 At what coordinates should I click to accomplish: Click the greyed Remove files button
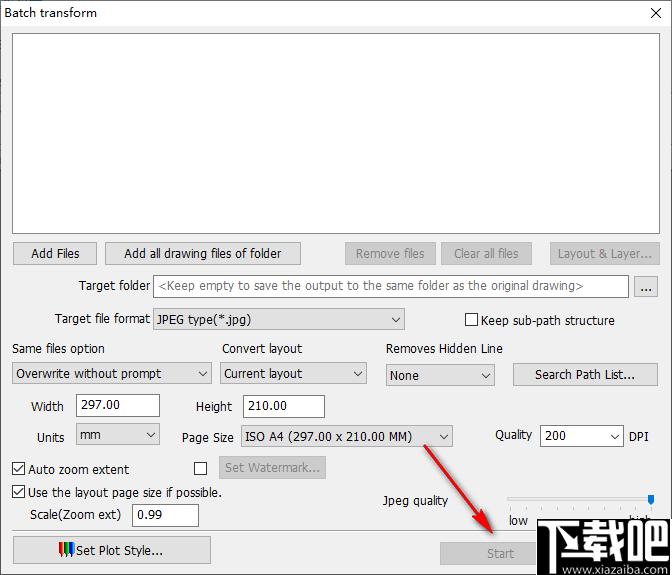[x=390, y=254]
